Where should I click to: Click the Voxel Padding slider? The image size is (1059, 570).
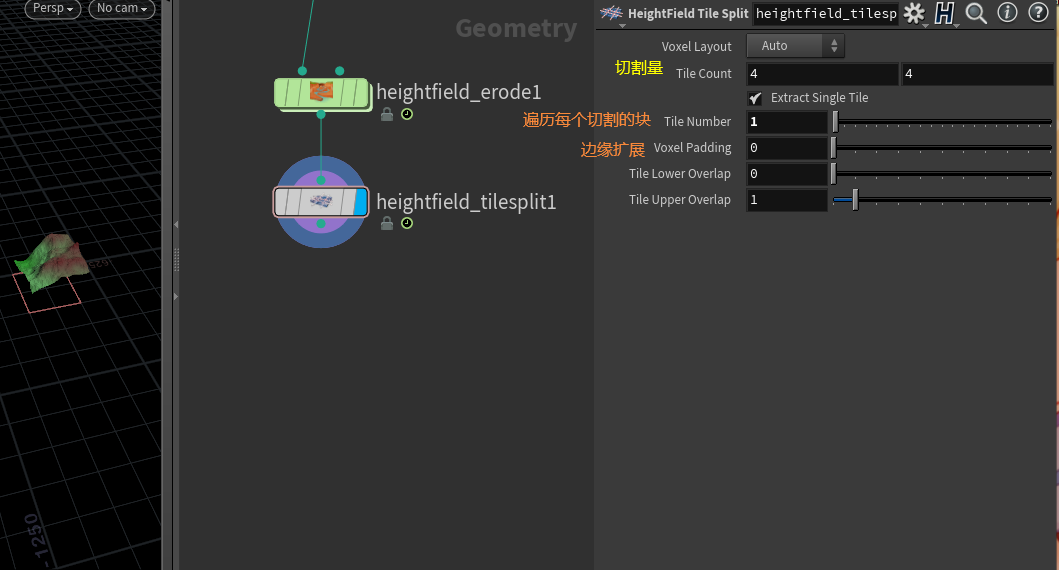click(942, 147)
